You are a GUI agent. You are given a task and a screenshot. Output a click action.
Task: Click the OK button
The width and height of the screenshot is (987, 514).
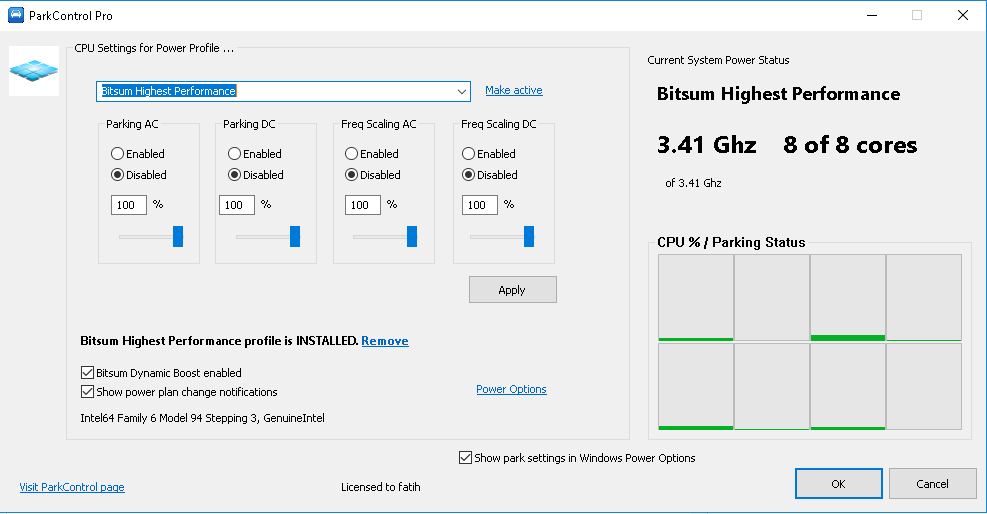[838, 484]
